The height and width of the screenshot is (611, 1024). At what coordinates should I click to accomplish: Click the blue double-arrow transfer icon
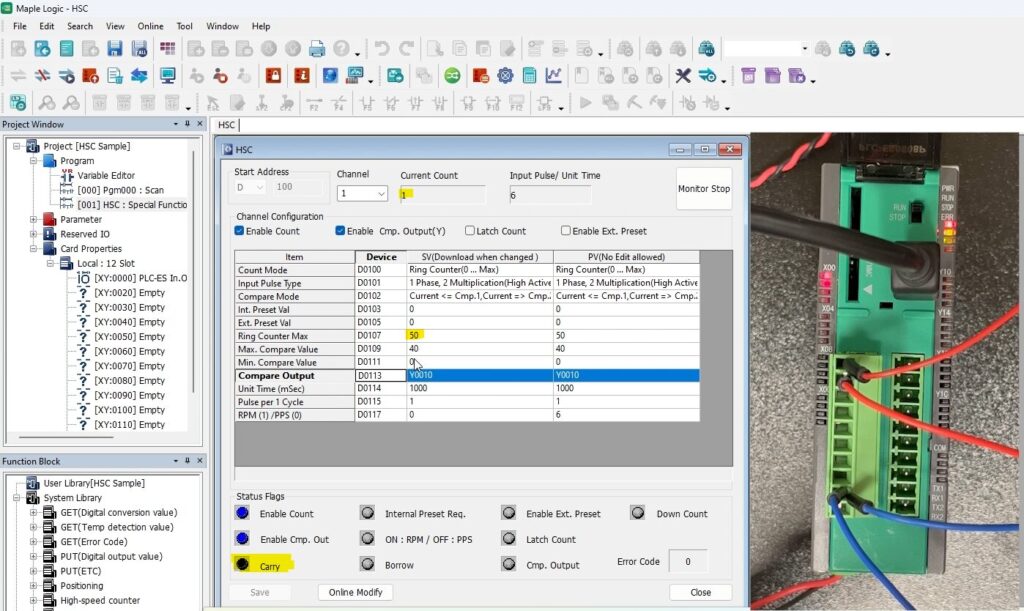click(139, 76)
